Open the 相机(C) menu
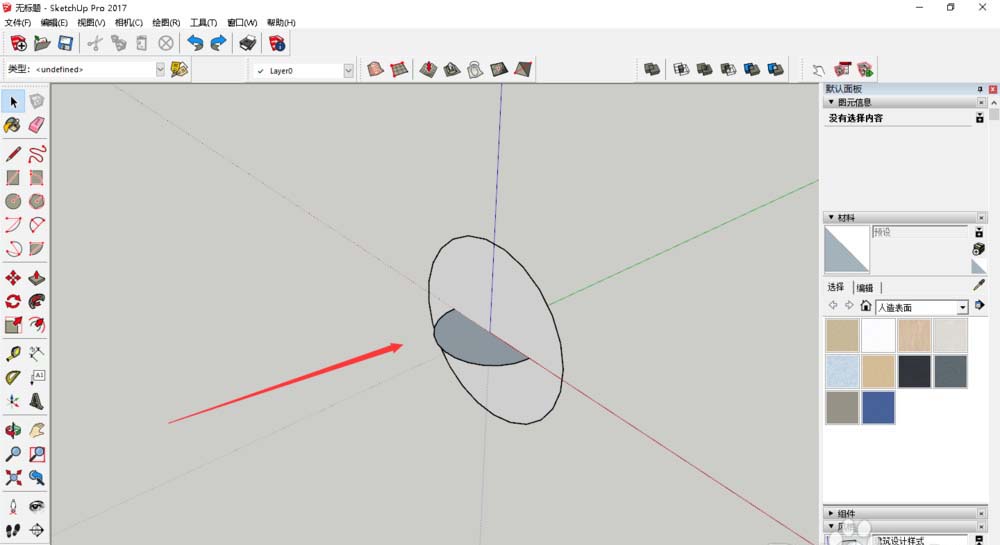Viewport: 1000px width, 545px height. click(x=129, y=22)
